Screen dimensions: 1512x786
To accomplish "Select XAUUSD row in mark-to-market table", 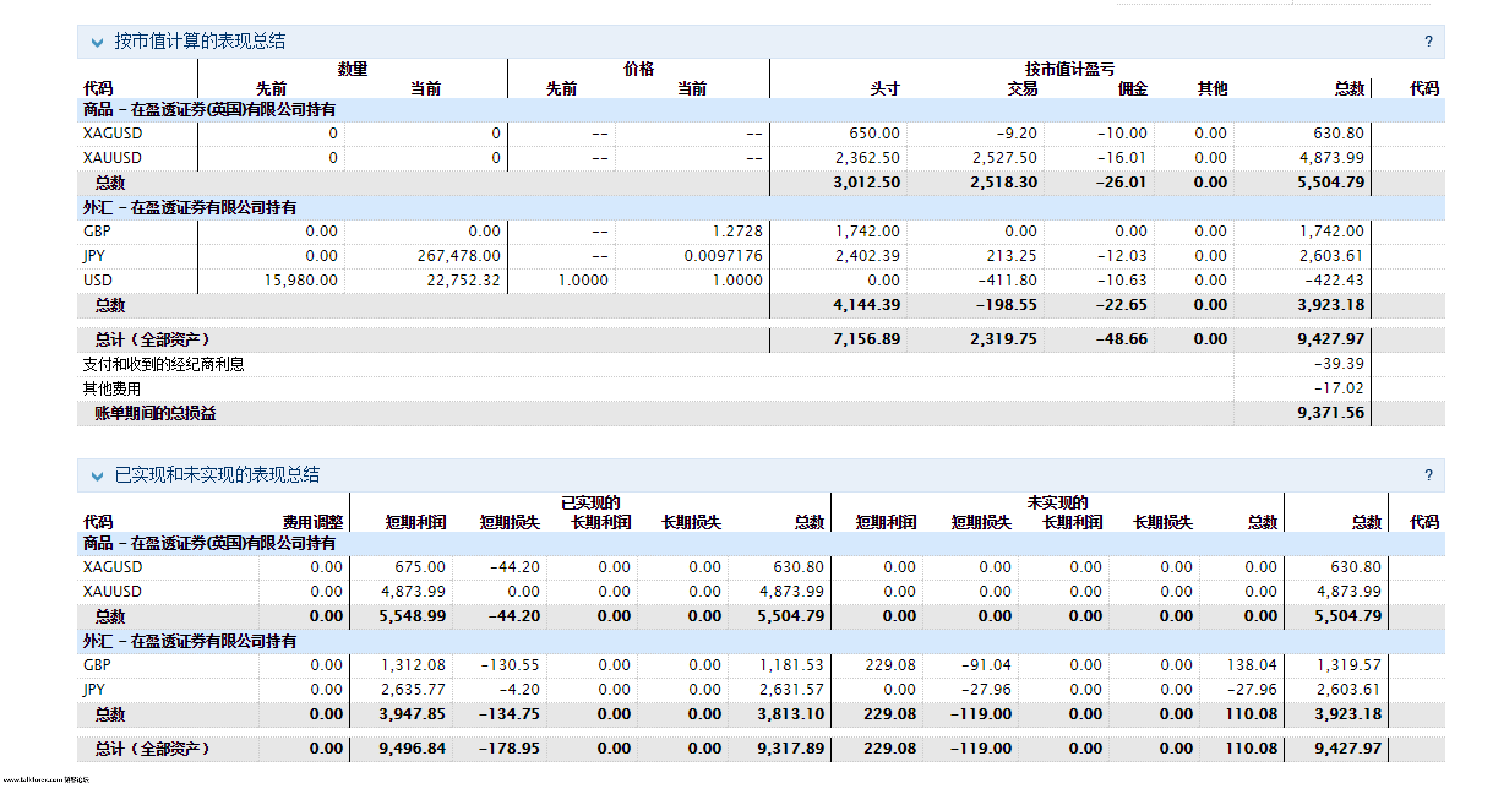I will pyautogui.click(x=761, y=158).
